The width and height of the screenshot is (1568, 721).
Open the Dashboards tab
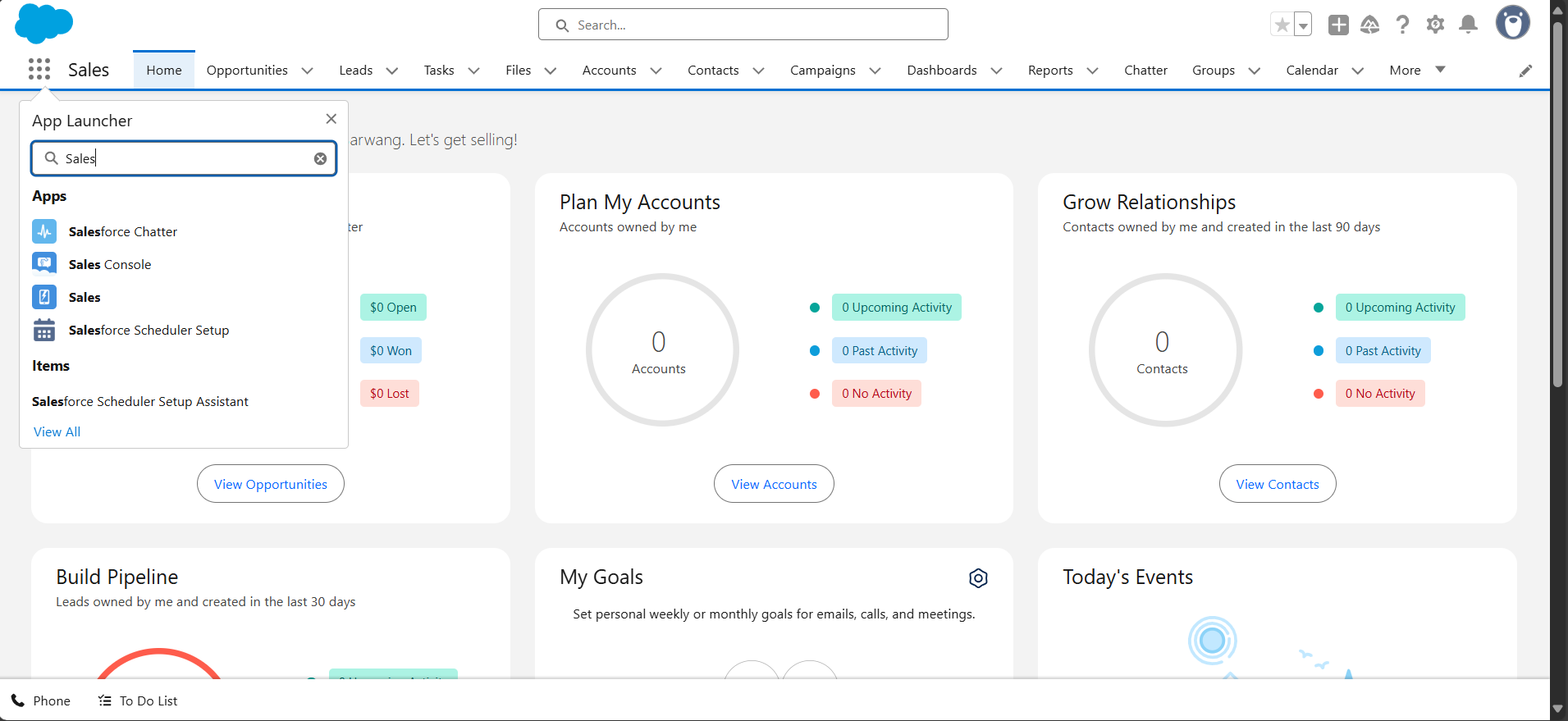click(942, 70)
